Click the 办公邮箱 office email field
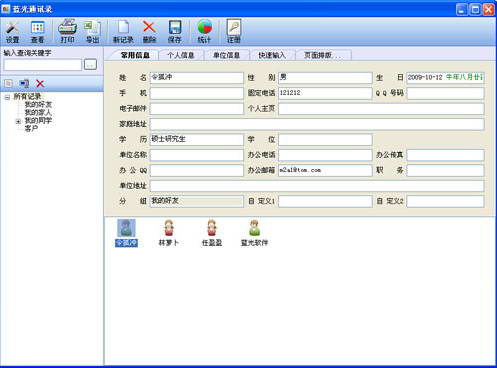 click(325, 170)
